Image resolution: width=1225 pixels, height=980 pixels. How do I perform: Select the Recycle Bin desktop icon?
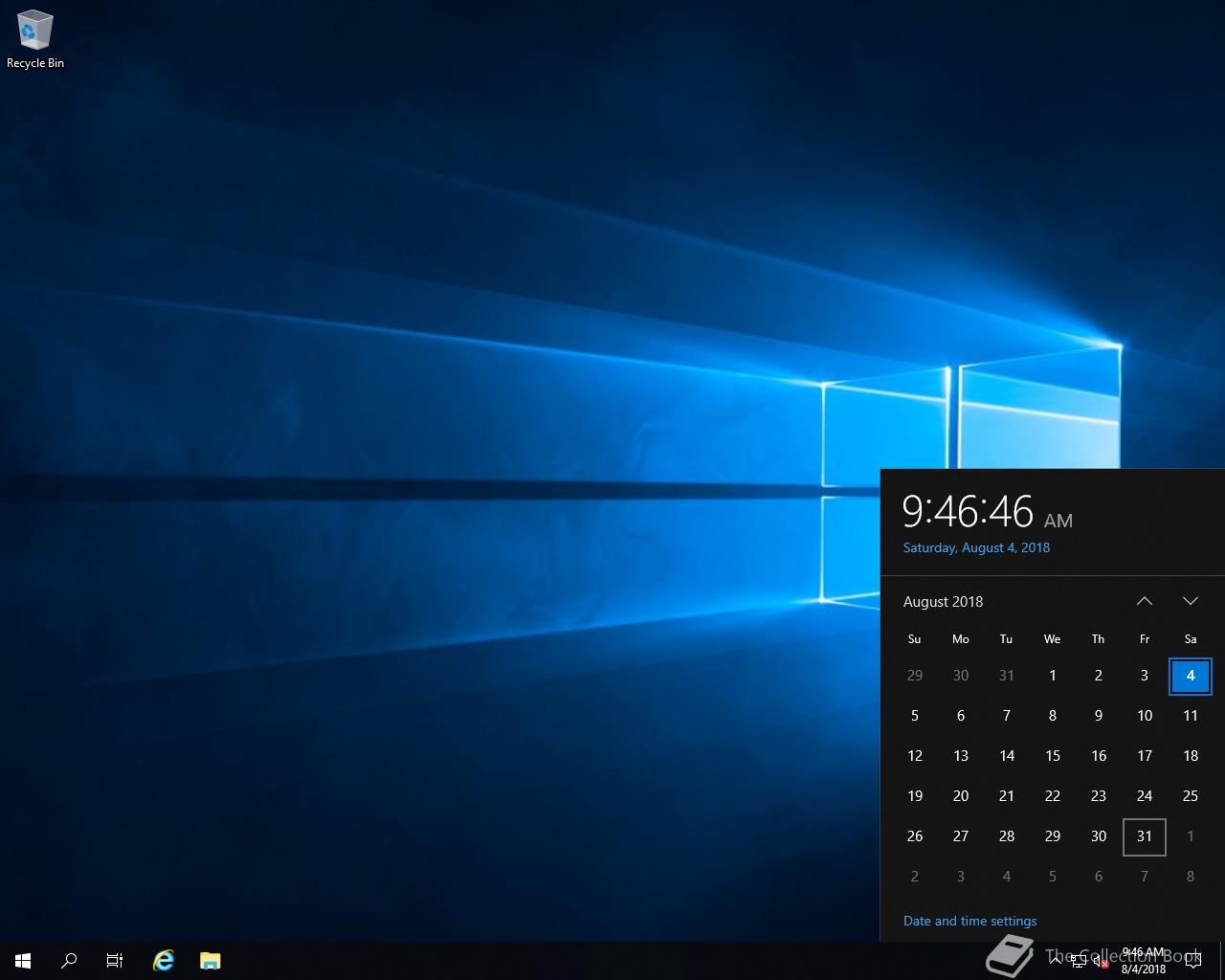point(34,40)
